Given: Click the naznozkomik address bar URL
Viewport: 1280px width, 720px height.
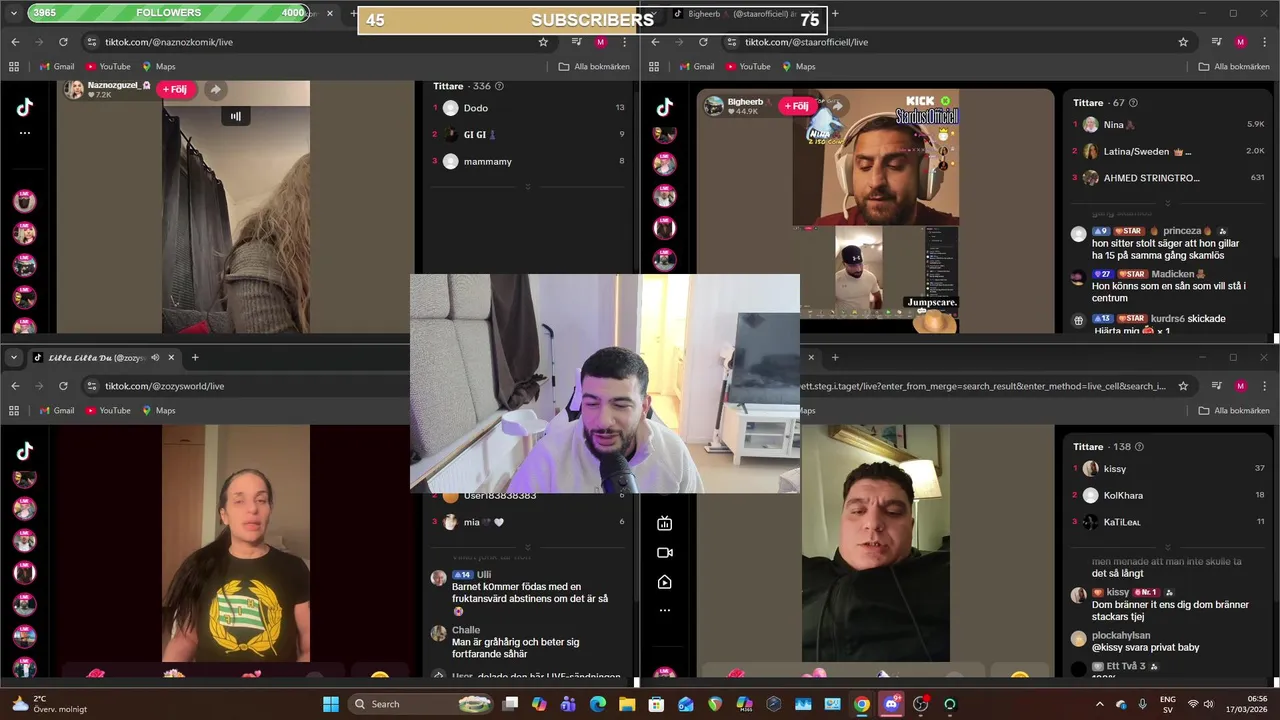Looking at the screenshot, I should [x=169, y=42].
